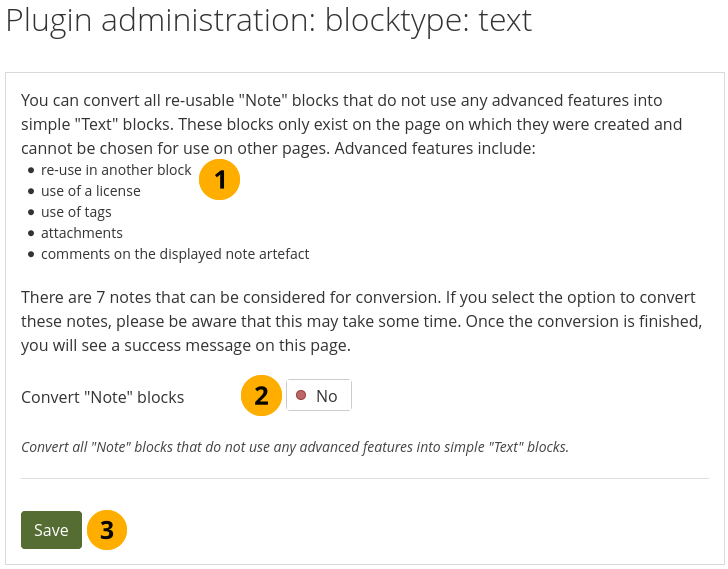This screenshot has width=728, height=569.
Task: Select the "re-use in another block" list text
Action: pos(116,170)
